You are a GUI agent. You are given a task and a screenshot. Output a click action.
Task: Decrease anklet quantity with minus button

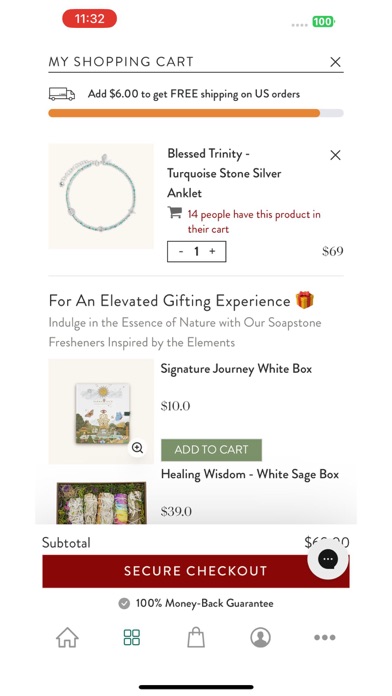coord(181,252)
